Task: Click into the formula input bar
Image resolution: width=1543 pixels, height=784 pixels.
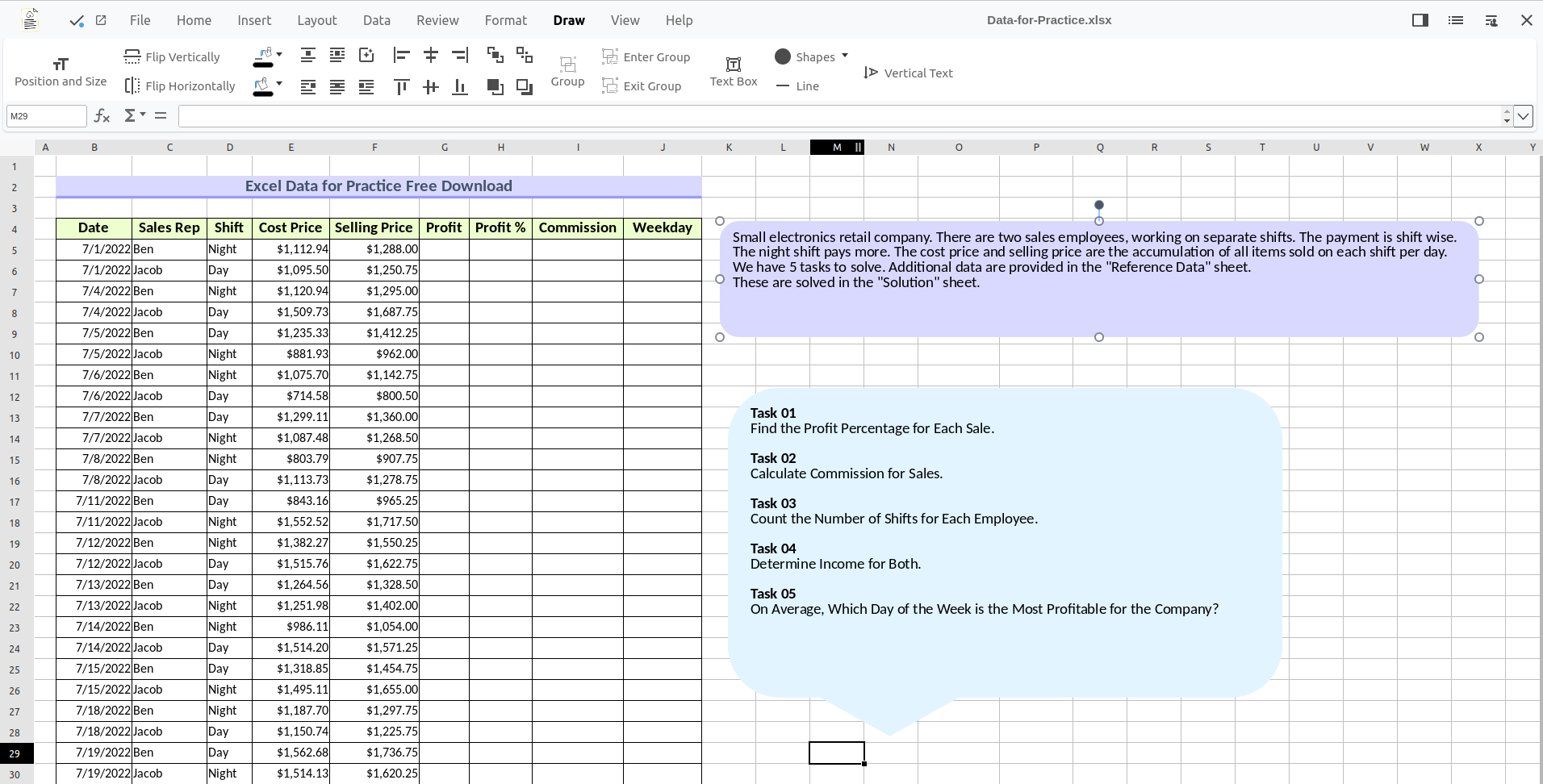Action: click(x=839, y=116)
